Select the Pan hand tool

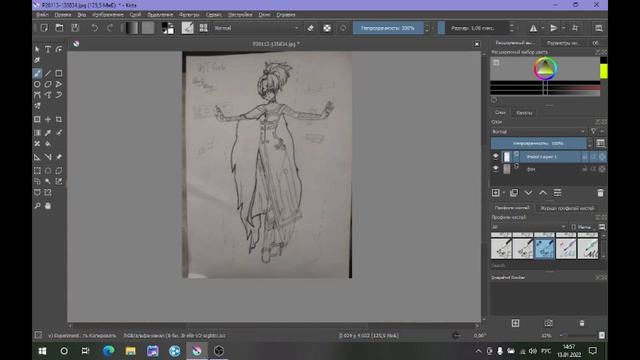48,206
